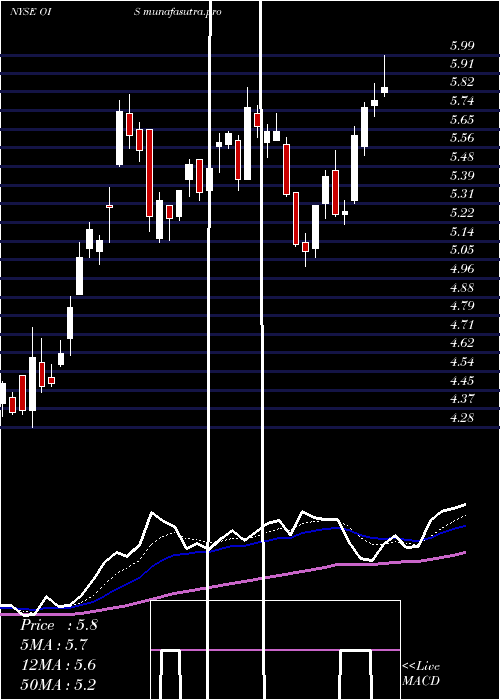Select the 5.31 price axis label
Image resolution: width=500 pixels, height=700 pixels.
click(462, 193)
